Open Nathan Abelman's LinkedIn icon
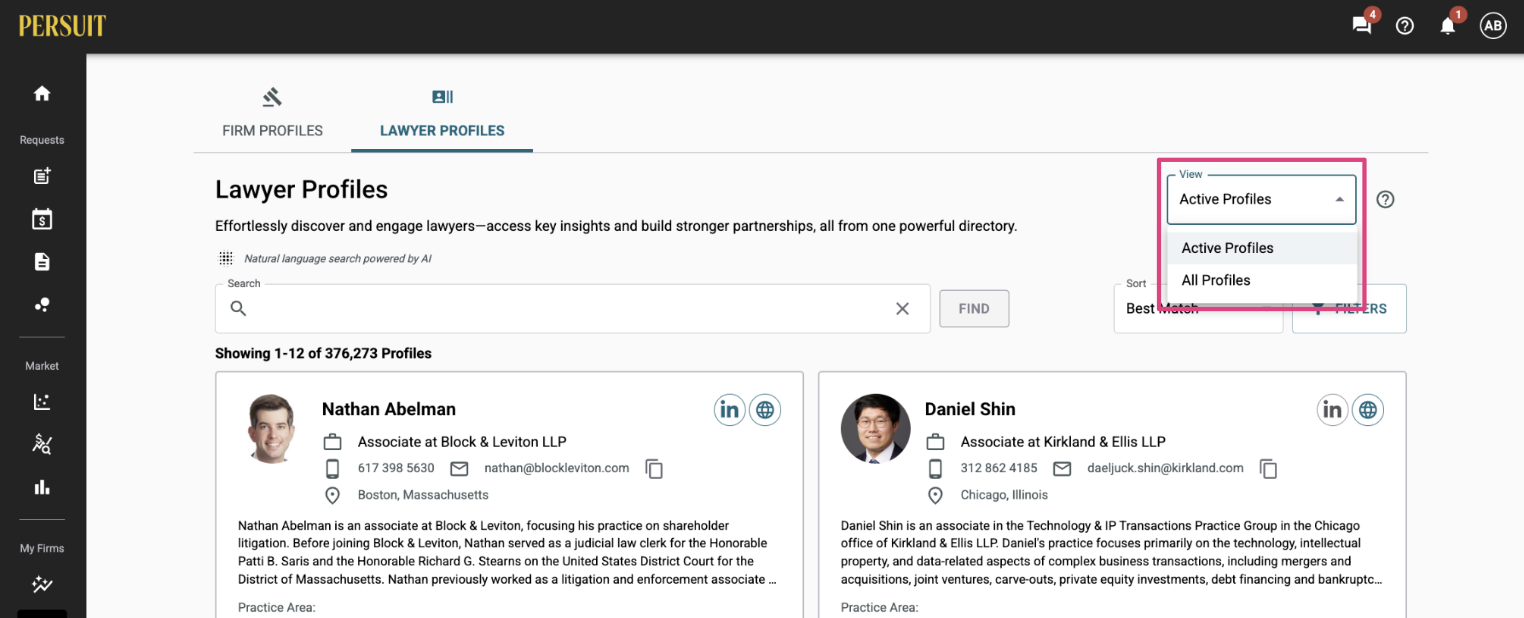 [730, 409]
